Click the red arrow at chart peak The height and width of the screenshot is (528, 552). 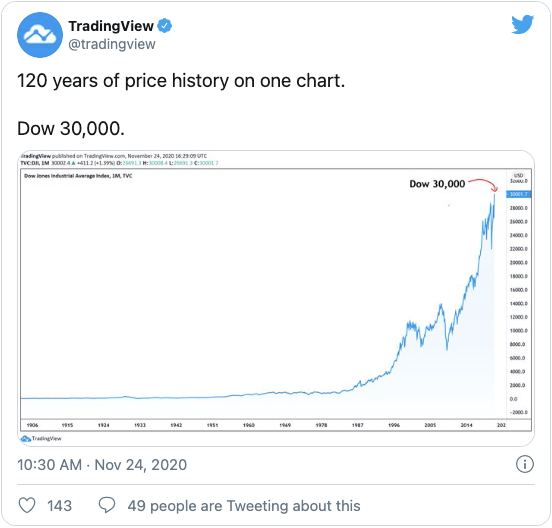(483, 185)
